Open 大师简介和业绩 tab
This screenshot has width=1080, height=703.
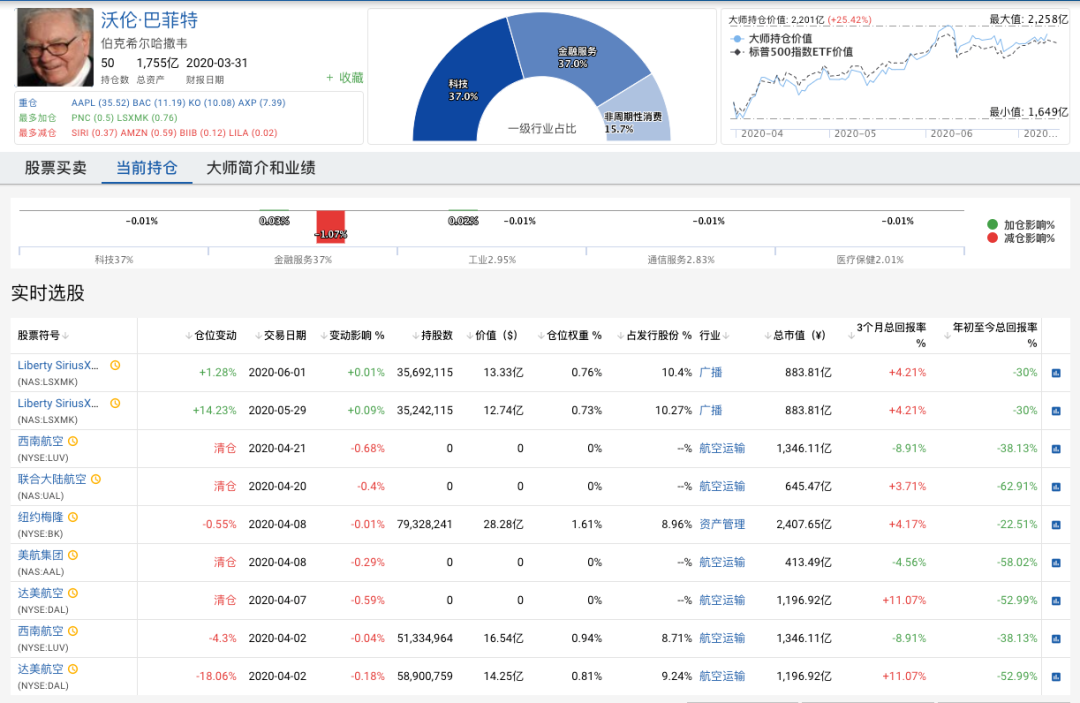coord(261,168)
